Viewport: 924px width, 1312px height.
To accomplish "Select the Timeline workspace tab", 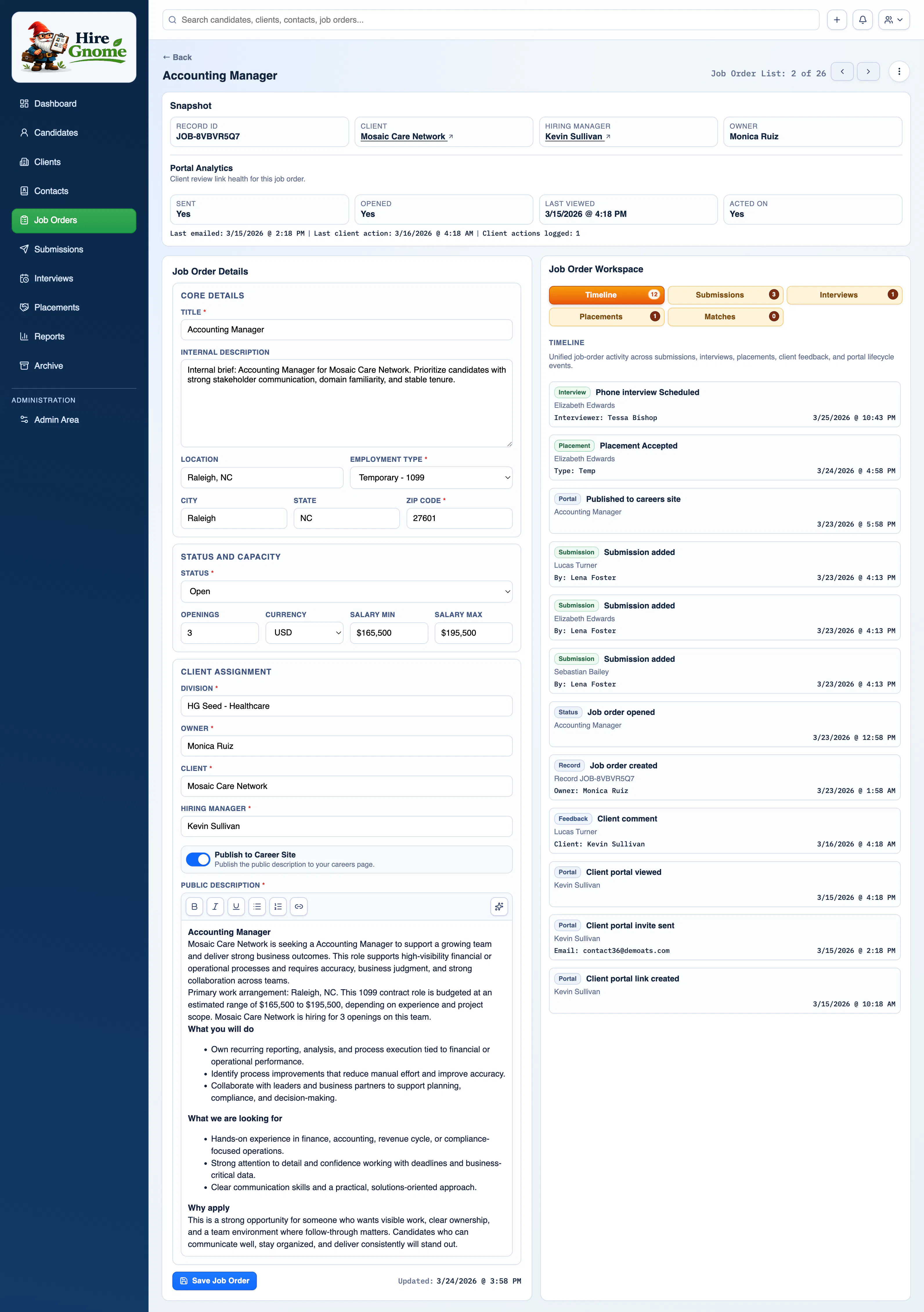I will (606, 295).
